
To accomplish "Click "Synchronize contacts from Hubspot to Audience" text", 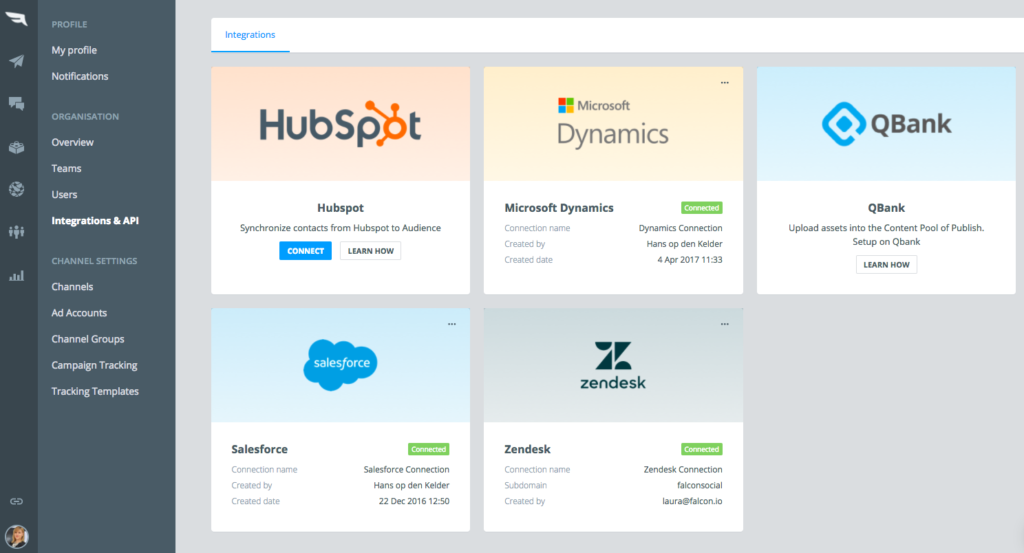I will (340, 228).
